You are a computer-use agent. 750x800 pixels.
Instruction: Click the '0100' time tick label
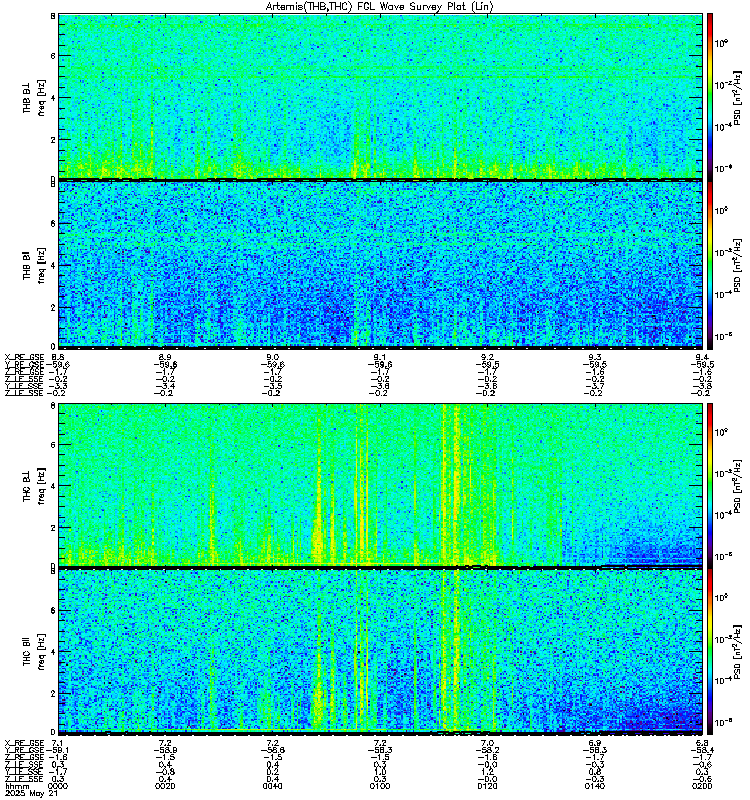click(380, 786)
